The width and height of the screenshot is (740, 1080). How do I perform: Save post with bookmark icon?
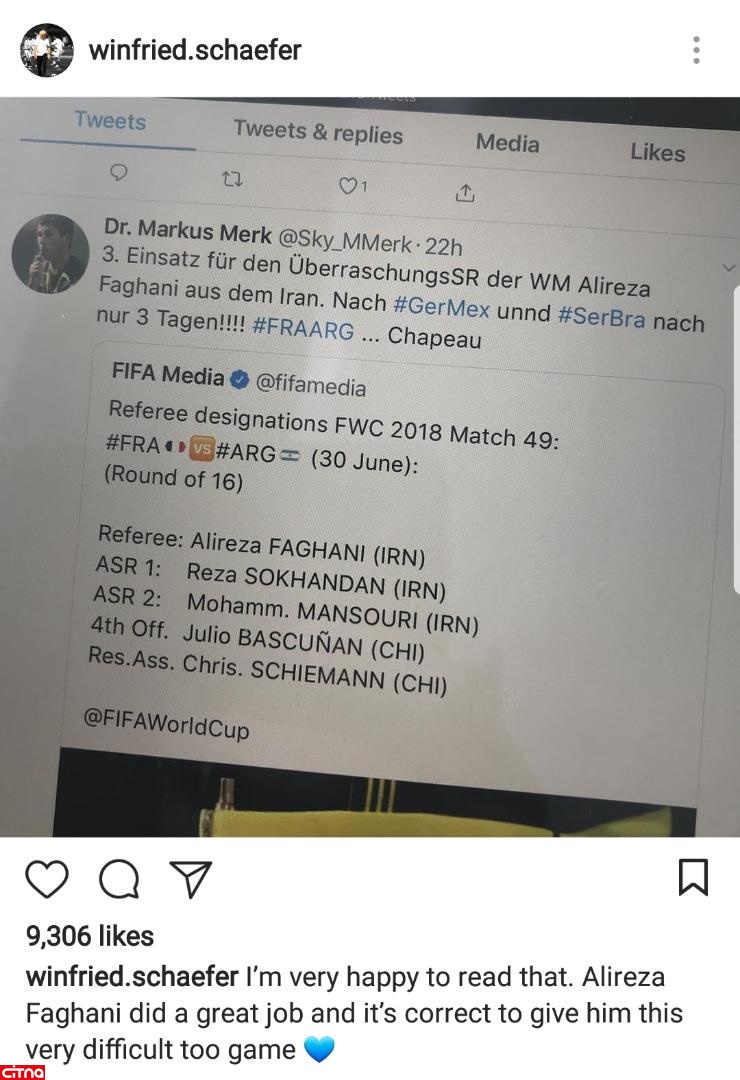tap(693, 877)
